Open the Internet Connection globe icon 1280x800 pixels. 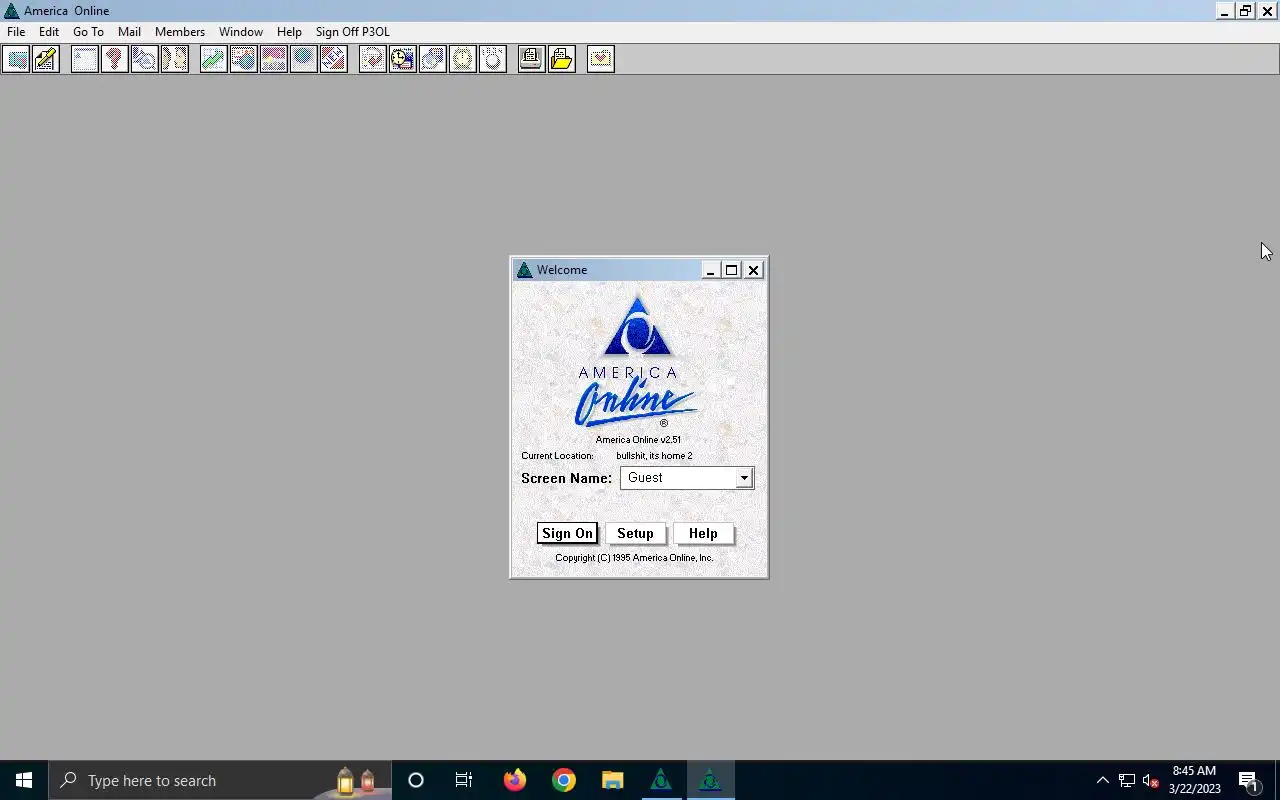pos(304,59)
